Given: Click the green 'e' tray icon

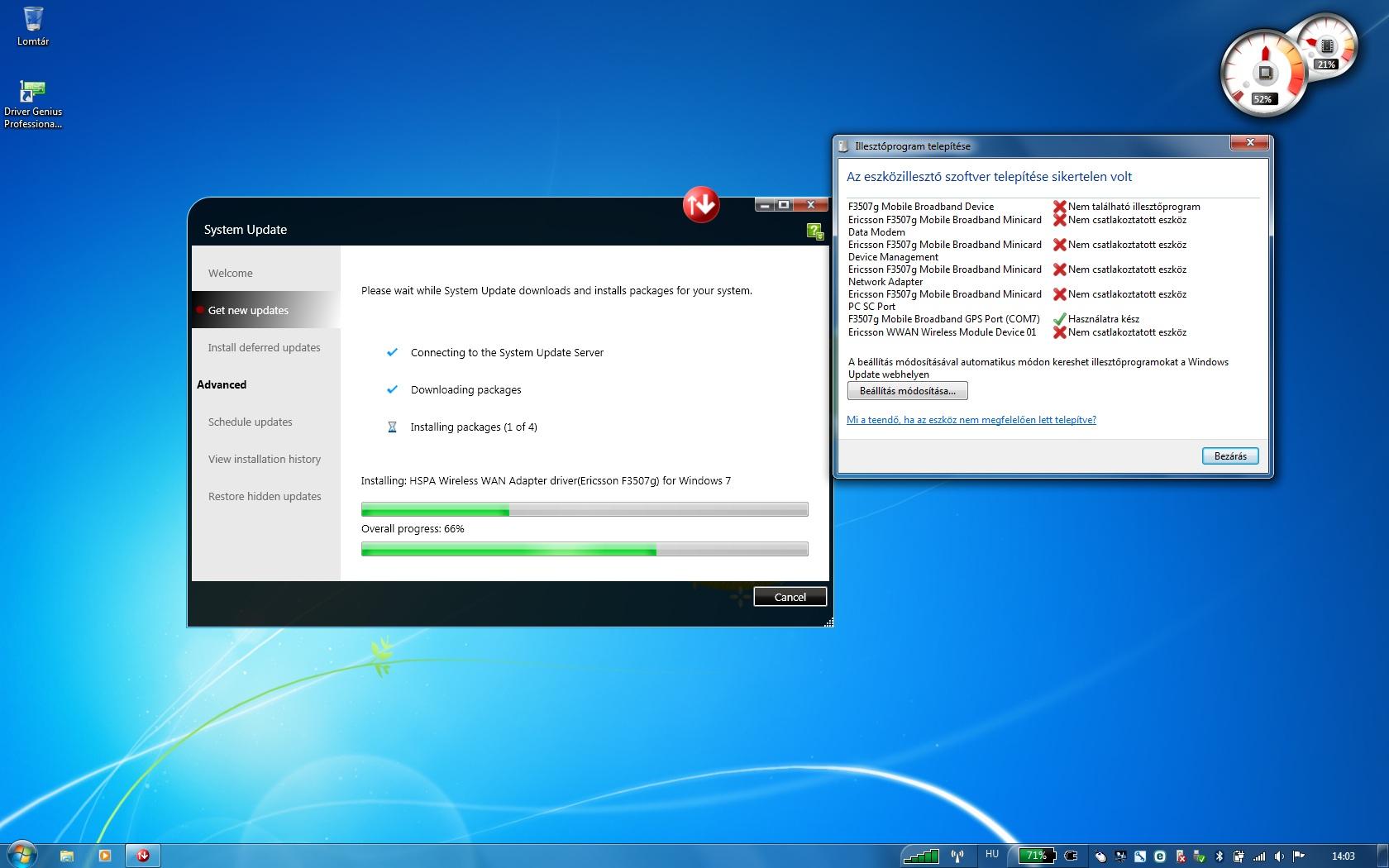Looking at the screenshot, I should point(1160,856).
